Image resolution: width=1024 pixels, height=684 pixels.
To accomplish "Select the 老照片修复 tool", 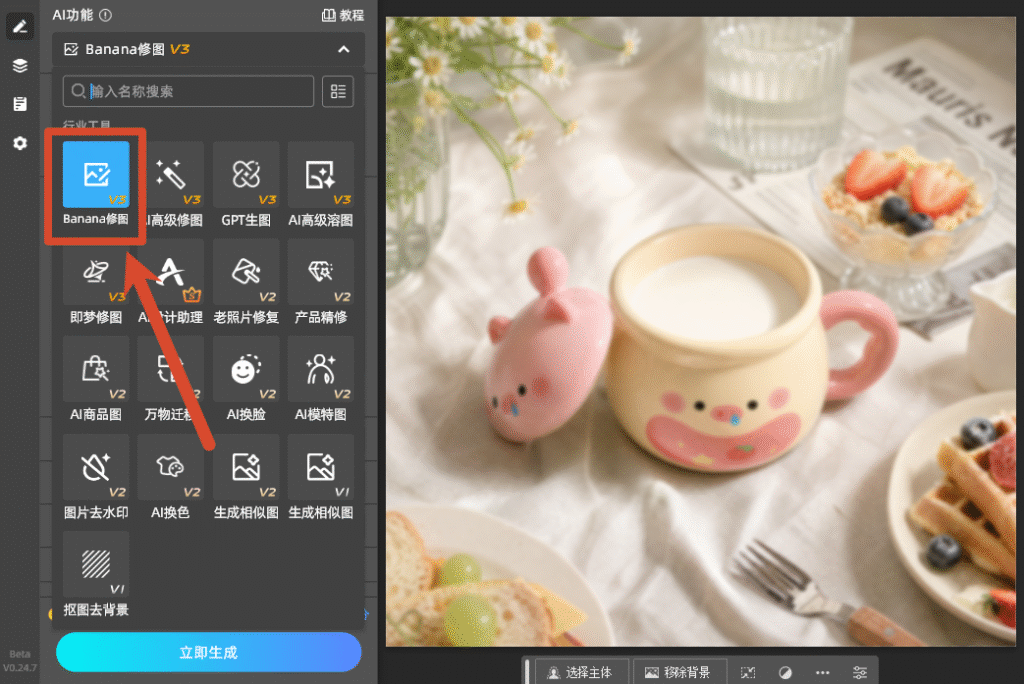I will [246, 272].
